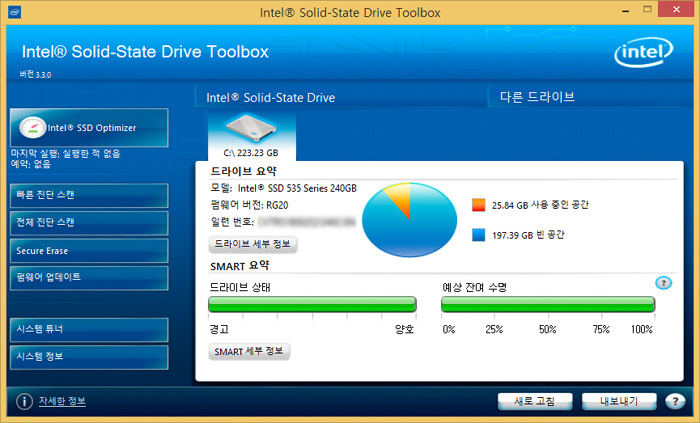The image size is (700, 423).
Task: Click the 25.84 GB 사용 중인 공간 text
Action: (540, 205)
